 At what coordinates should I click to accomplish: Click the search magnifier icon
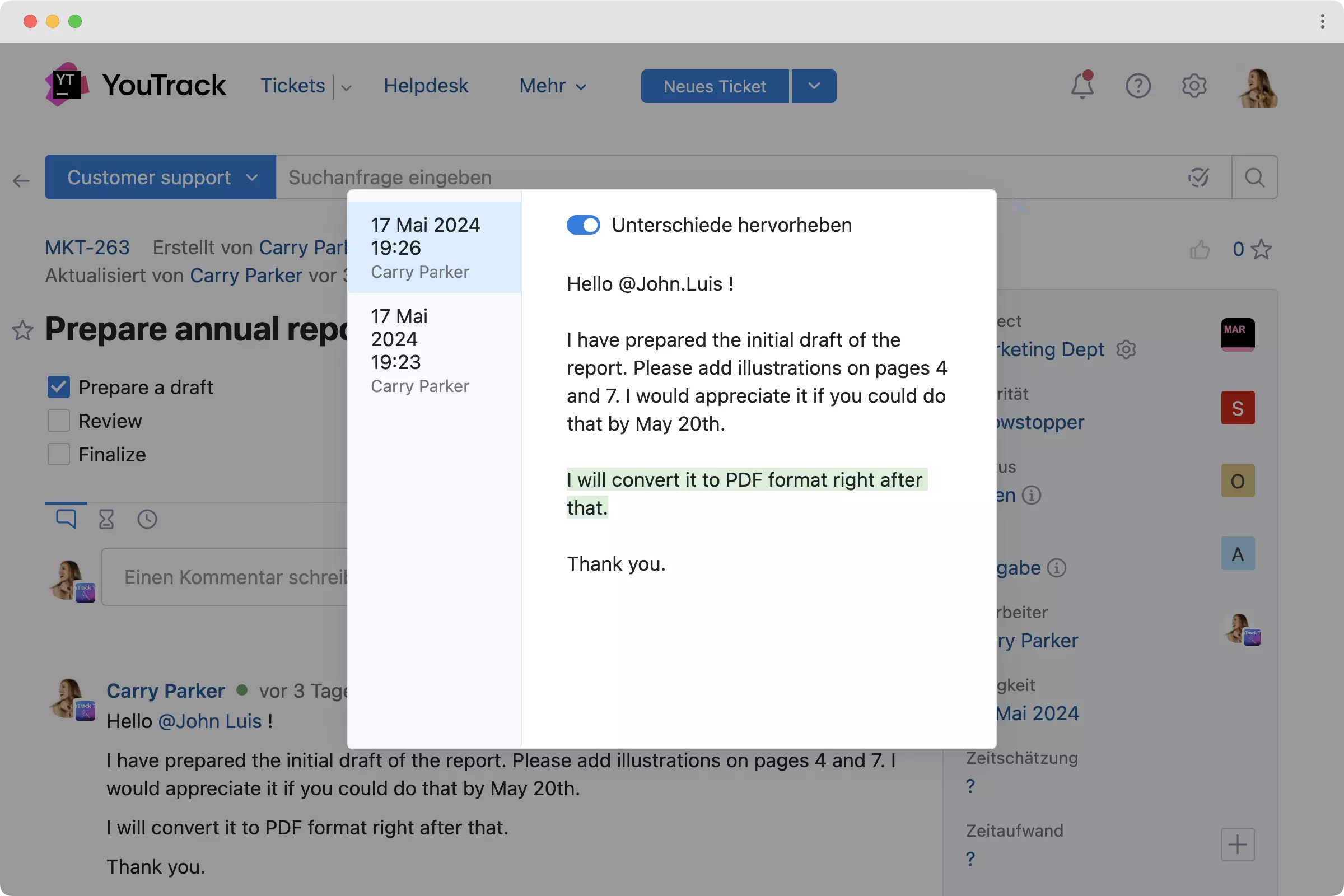point(1254,177)
